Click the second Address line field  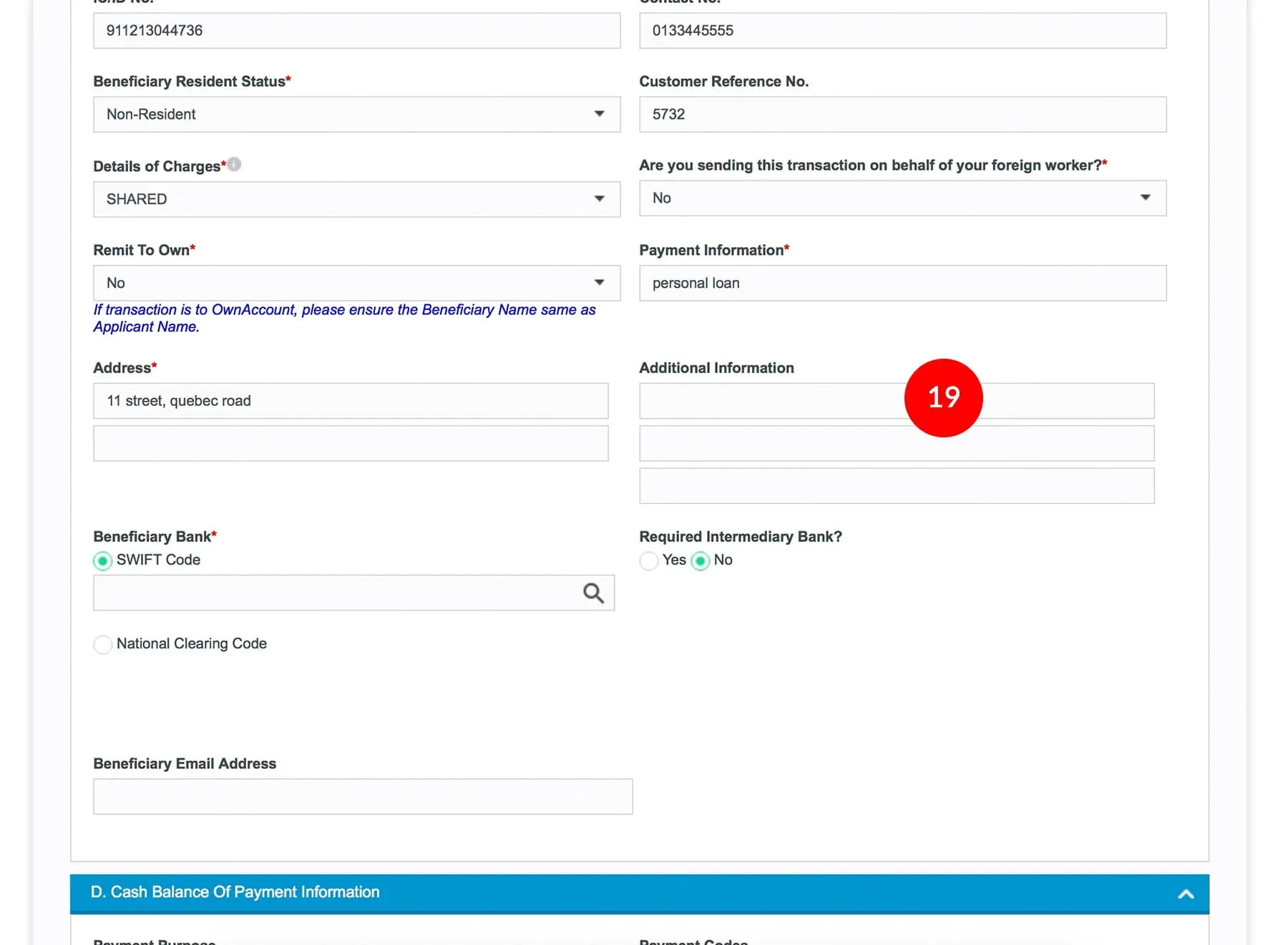pyautogui.click(x=351, y=444)
